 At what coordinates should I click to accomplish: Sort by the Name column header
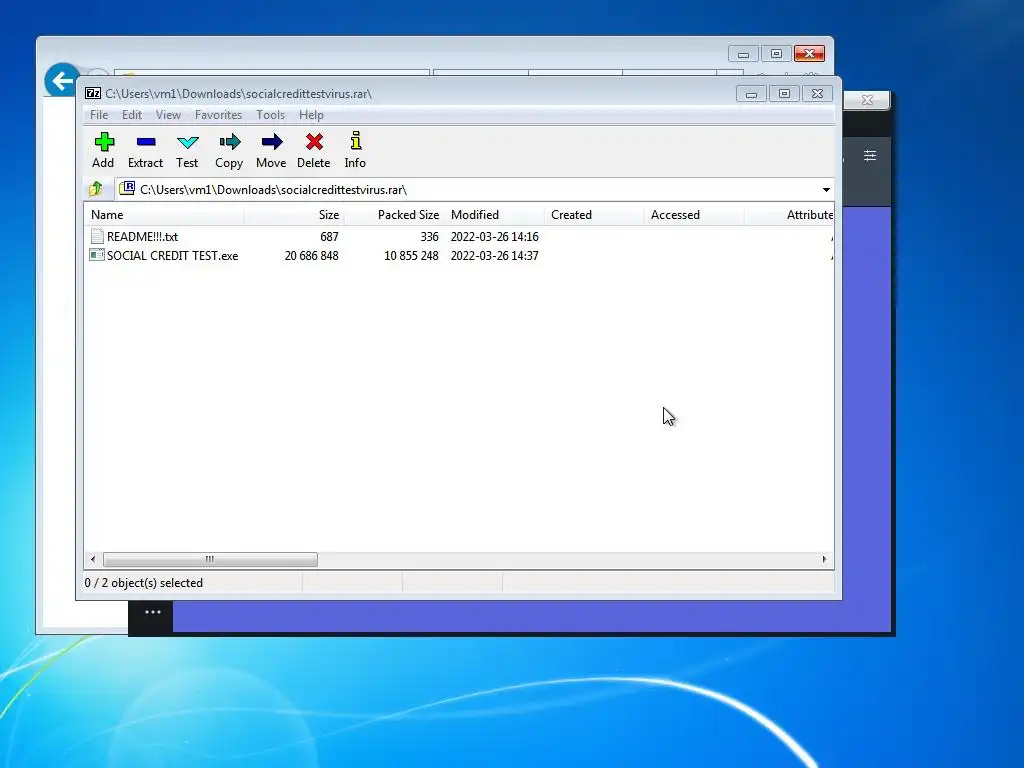point(164,215)
